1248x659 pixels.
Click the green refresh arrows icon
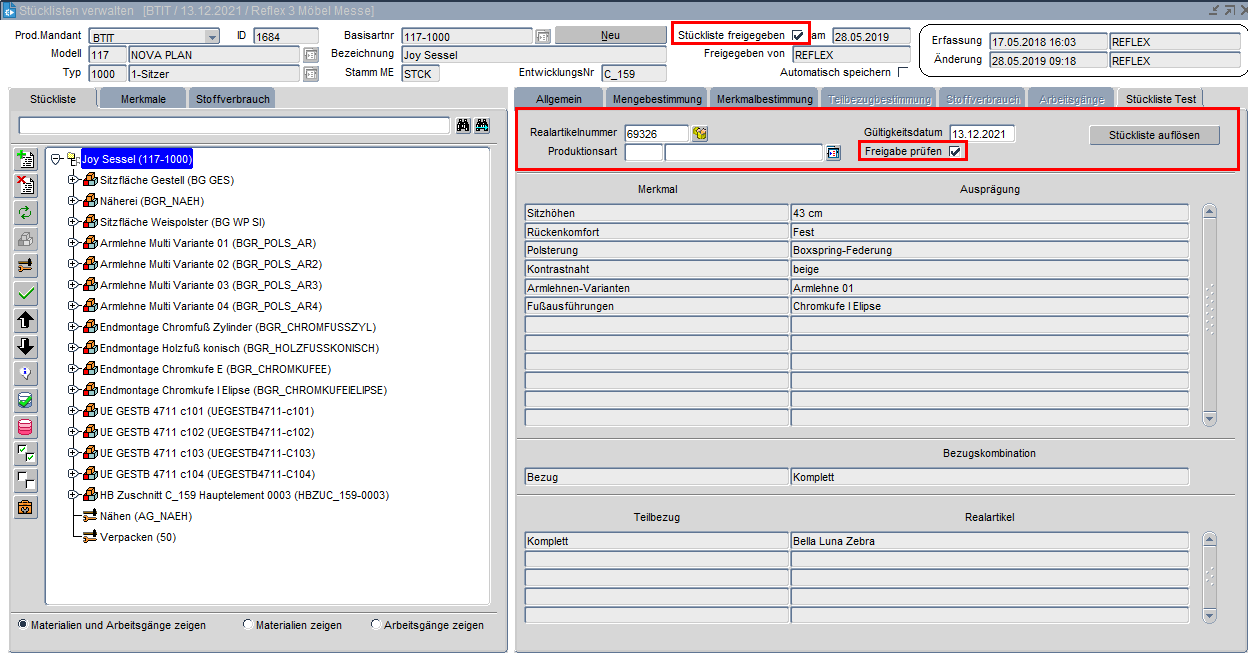pyautogui.click(x=27, y=212)
